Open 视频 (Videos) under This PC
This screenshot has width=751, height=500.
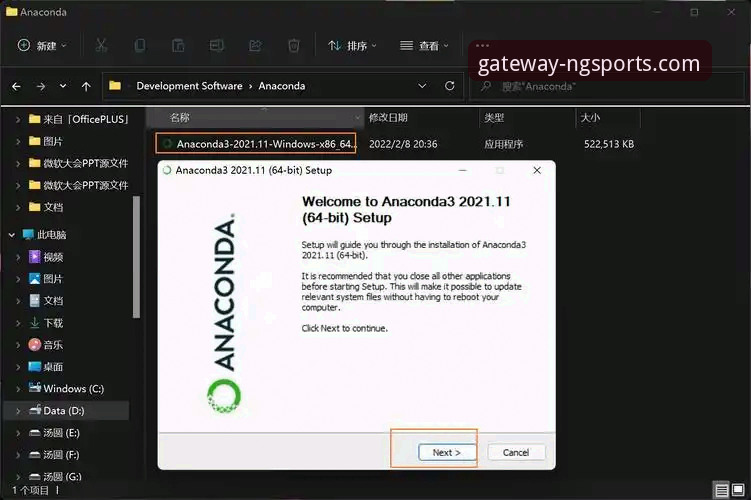[46, 257]
